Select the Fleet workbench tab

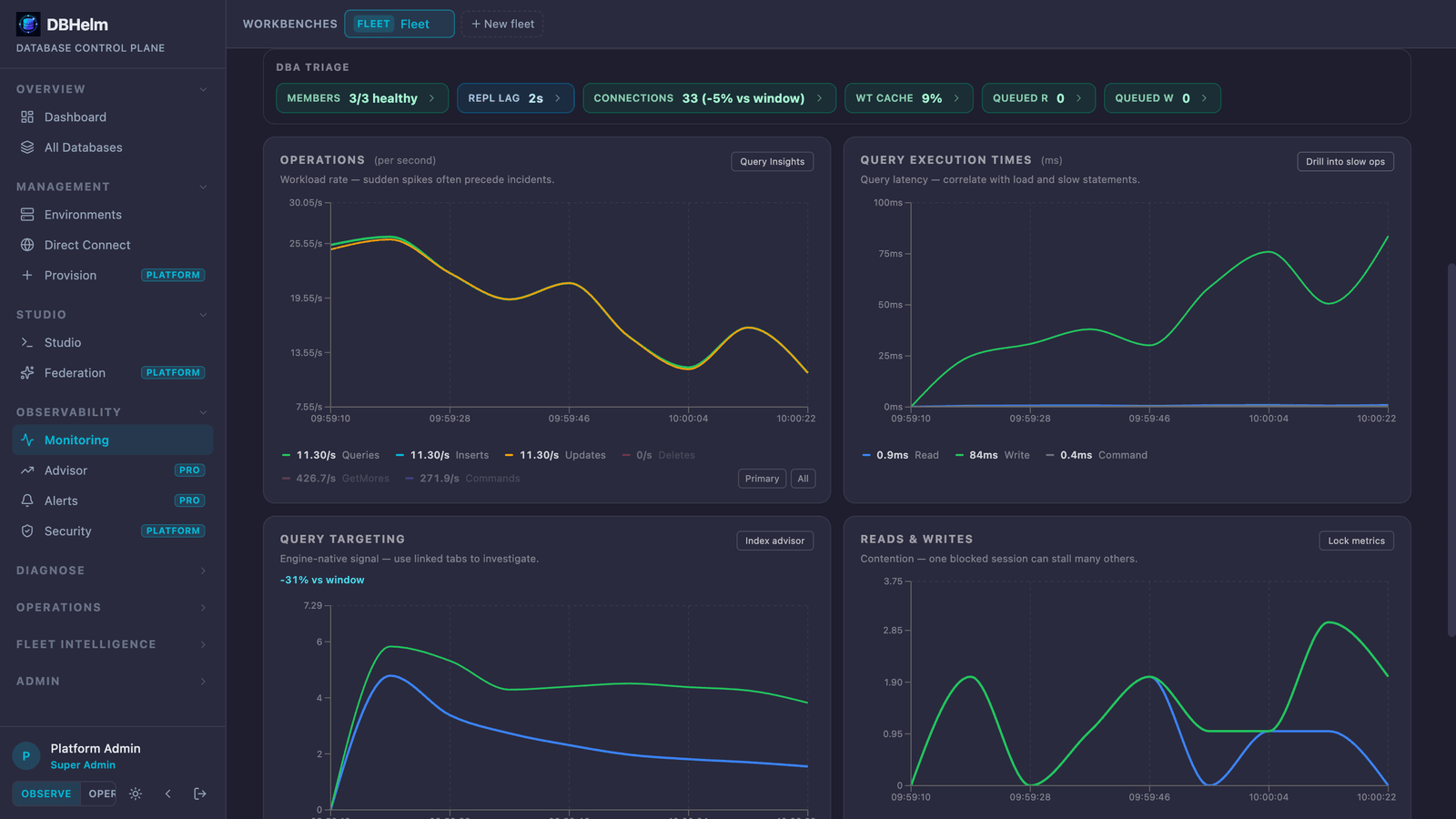pyautogui.click(x=399, y=24)
